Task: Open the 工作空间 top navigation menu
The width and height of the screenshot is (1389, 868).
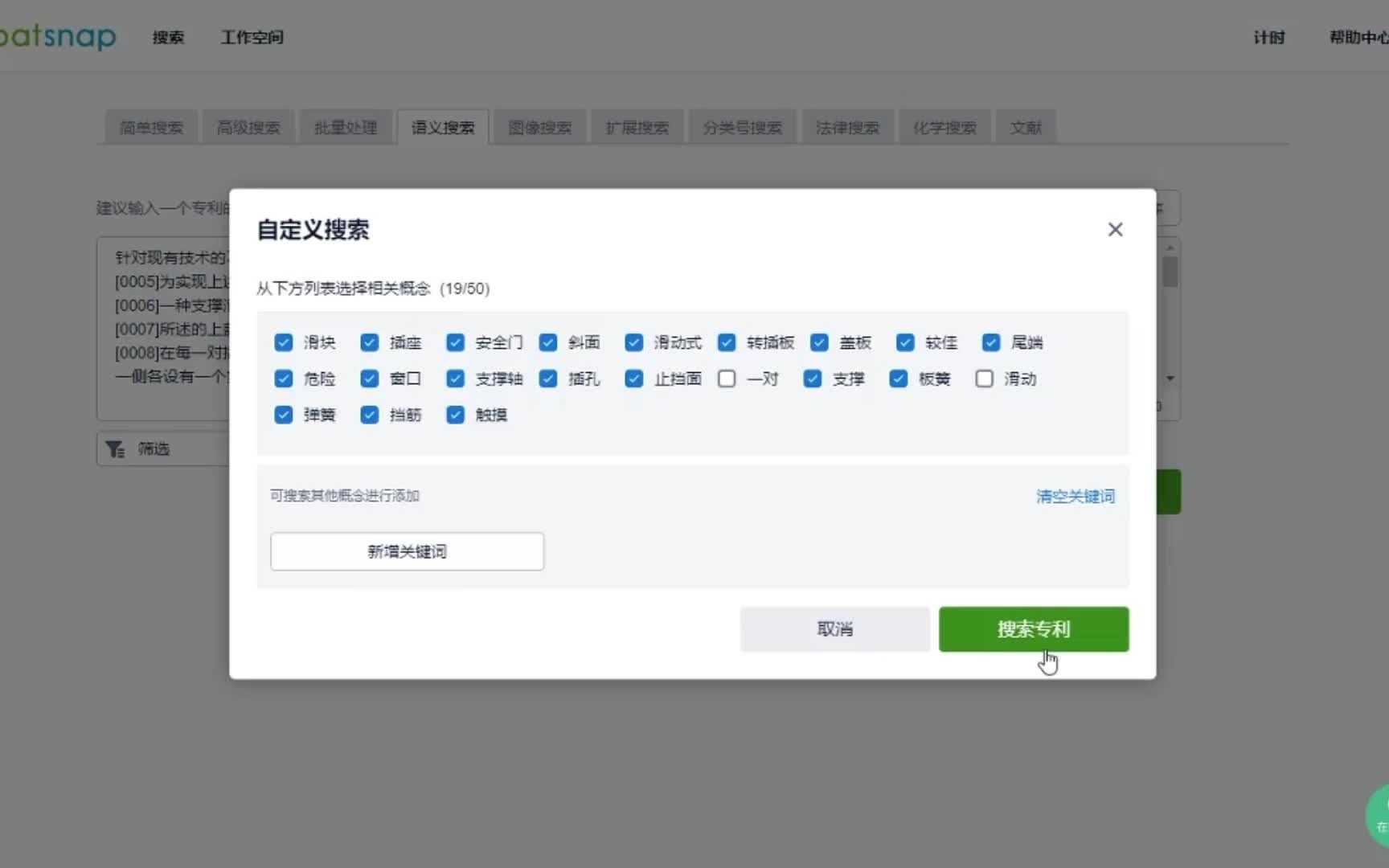Action: [252, 37]
